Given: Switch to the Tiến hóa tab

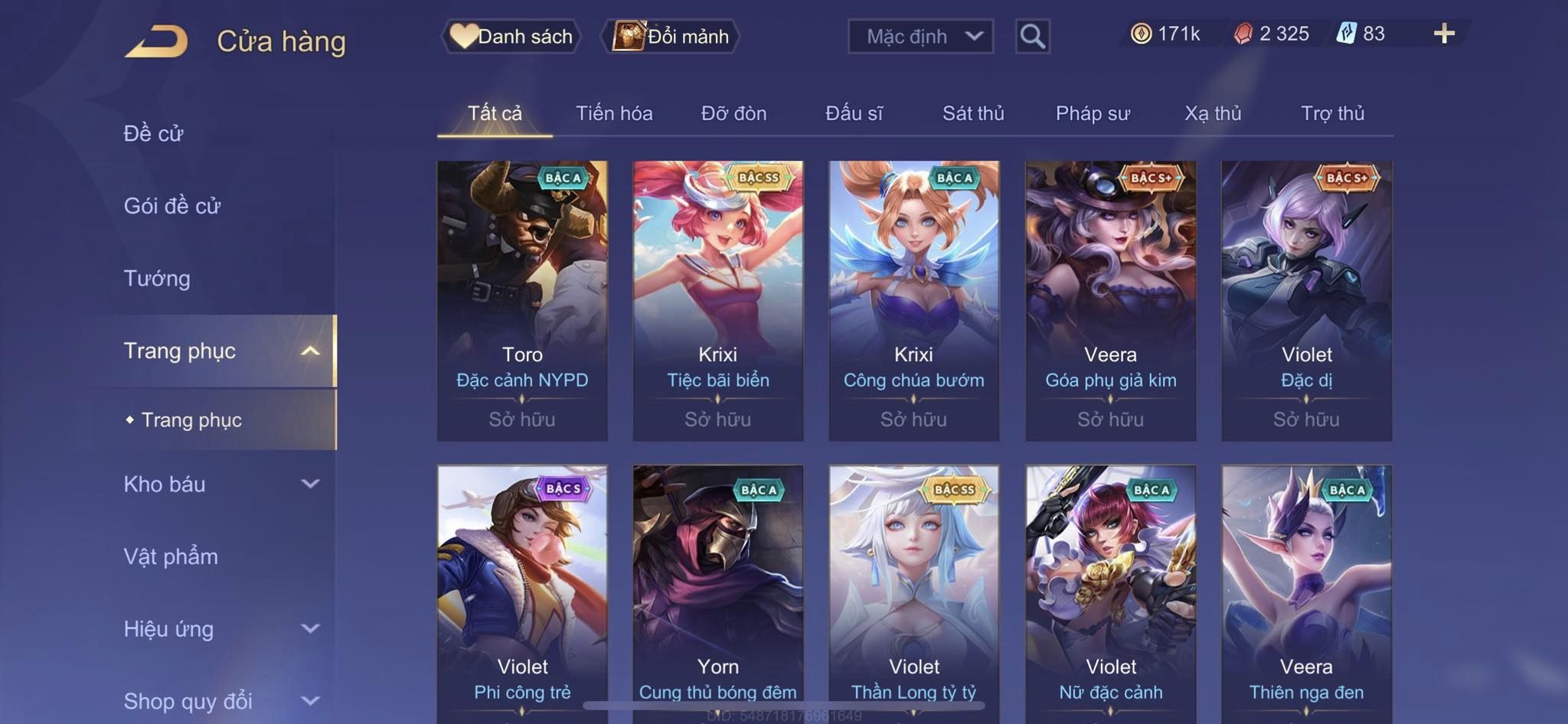Looking at the screenshot, I should [x=614, y=113].
